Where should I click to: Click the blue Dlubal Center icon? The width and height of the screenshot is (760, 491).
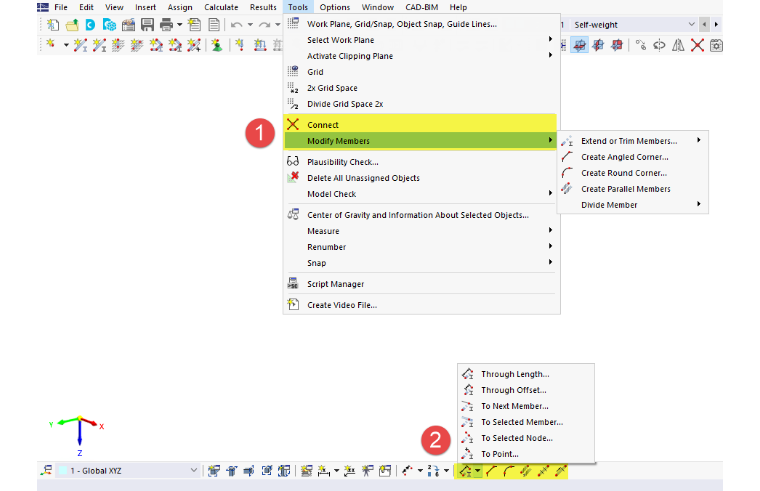coord(90,25)
